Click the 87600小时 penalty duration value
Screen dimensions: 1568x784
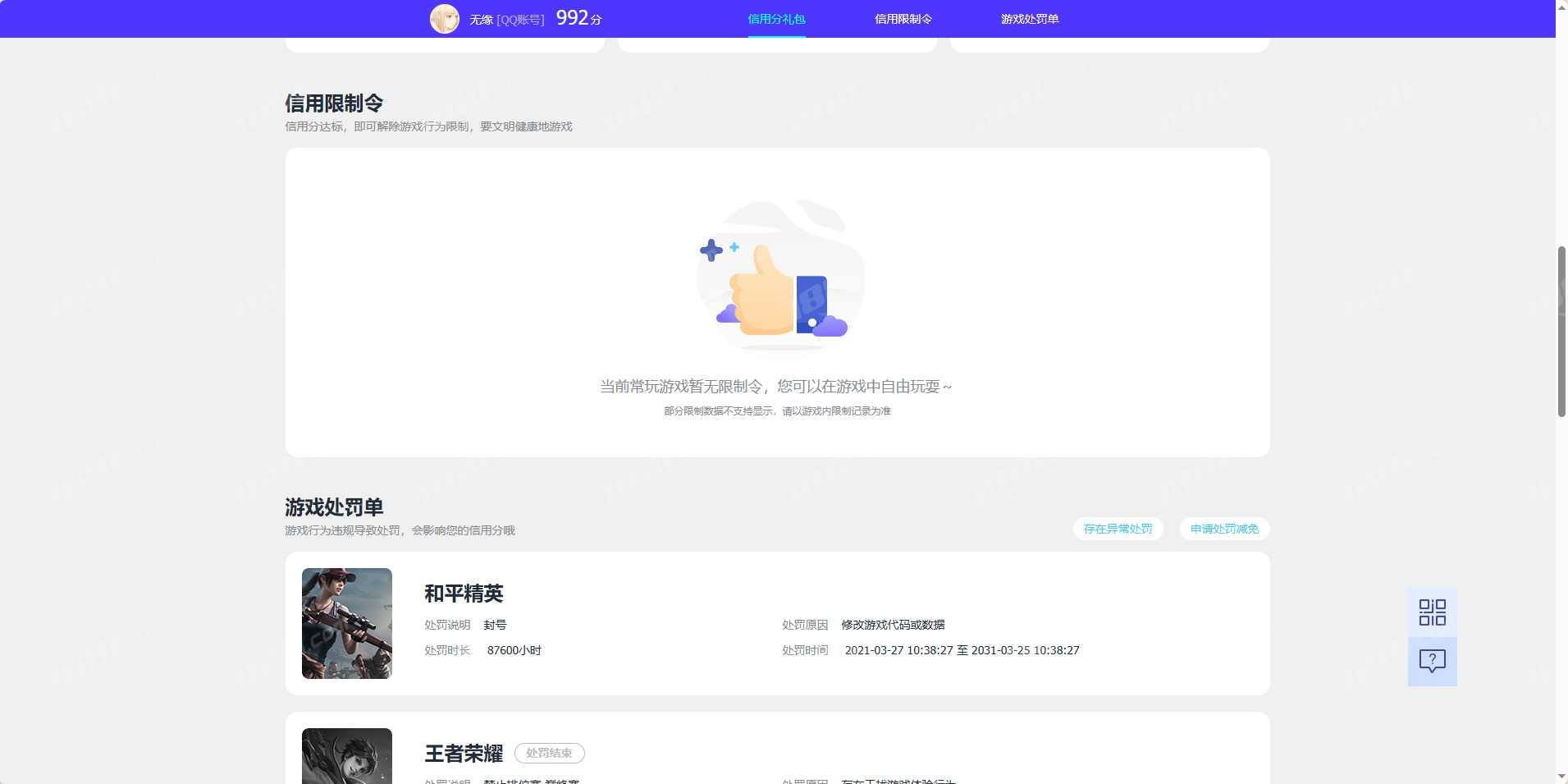coord(514,650)
